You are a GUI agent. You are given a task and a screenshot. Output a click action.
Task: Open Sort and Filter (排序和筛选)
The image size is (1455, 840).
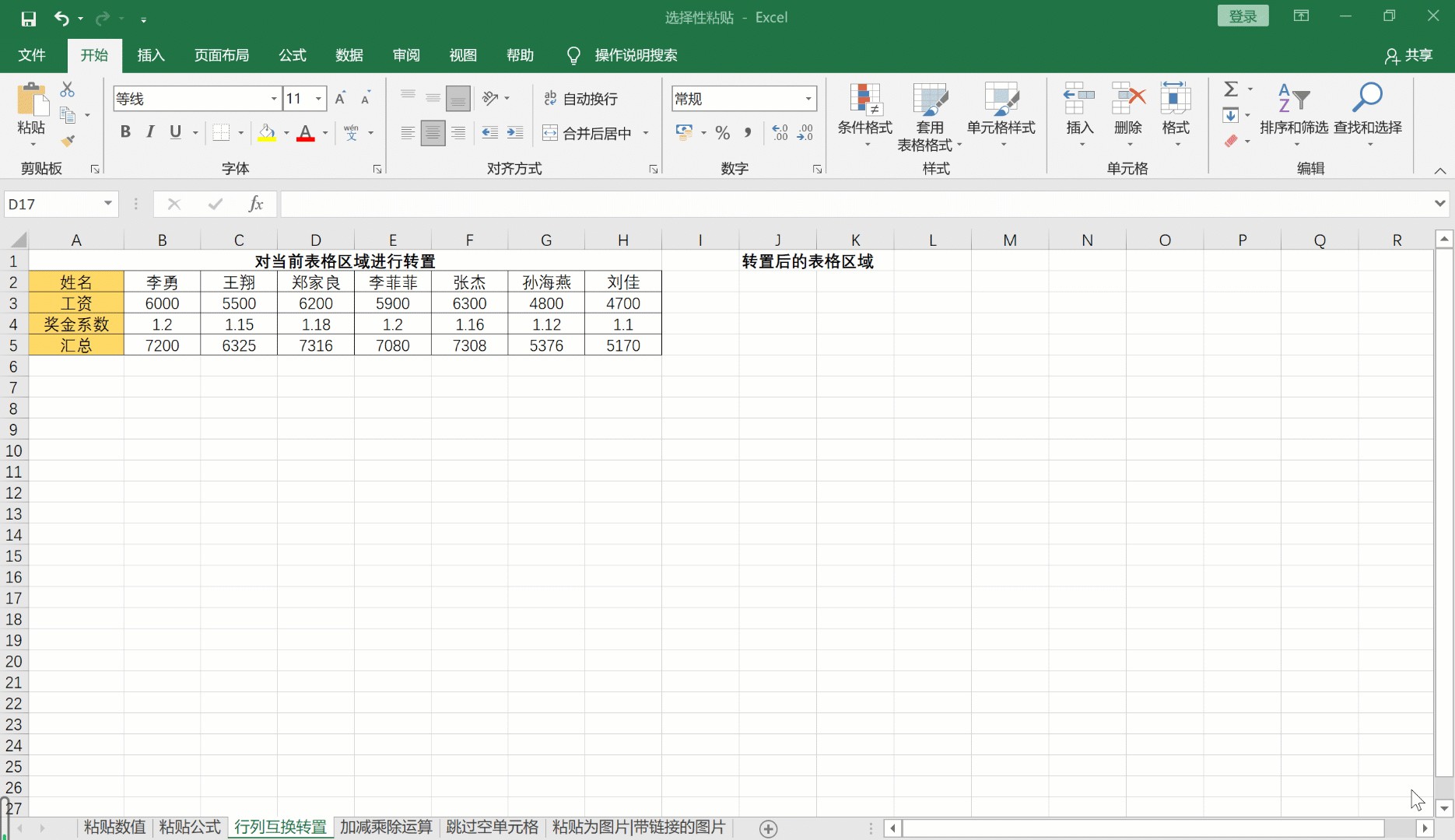click(1294, 115)
